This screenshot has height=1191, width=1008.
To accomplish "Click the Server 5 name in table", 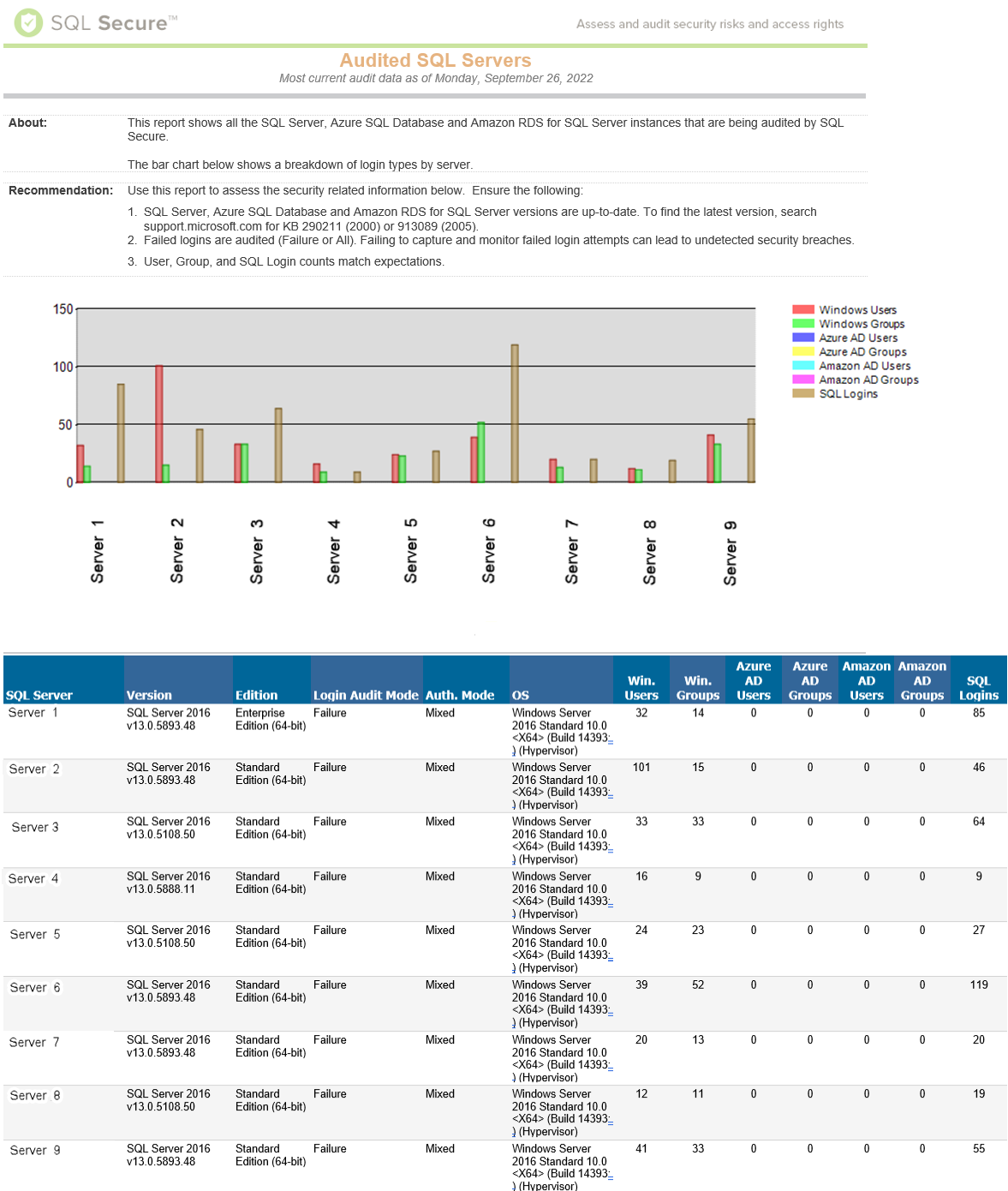I will click(x=35, y=935).
